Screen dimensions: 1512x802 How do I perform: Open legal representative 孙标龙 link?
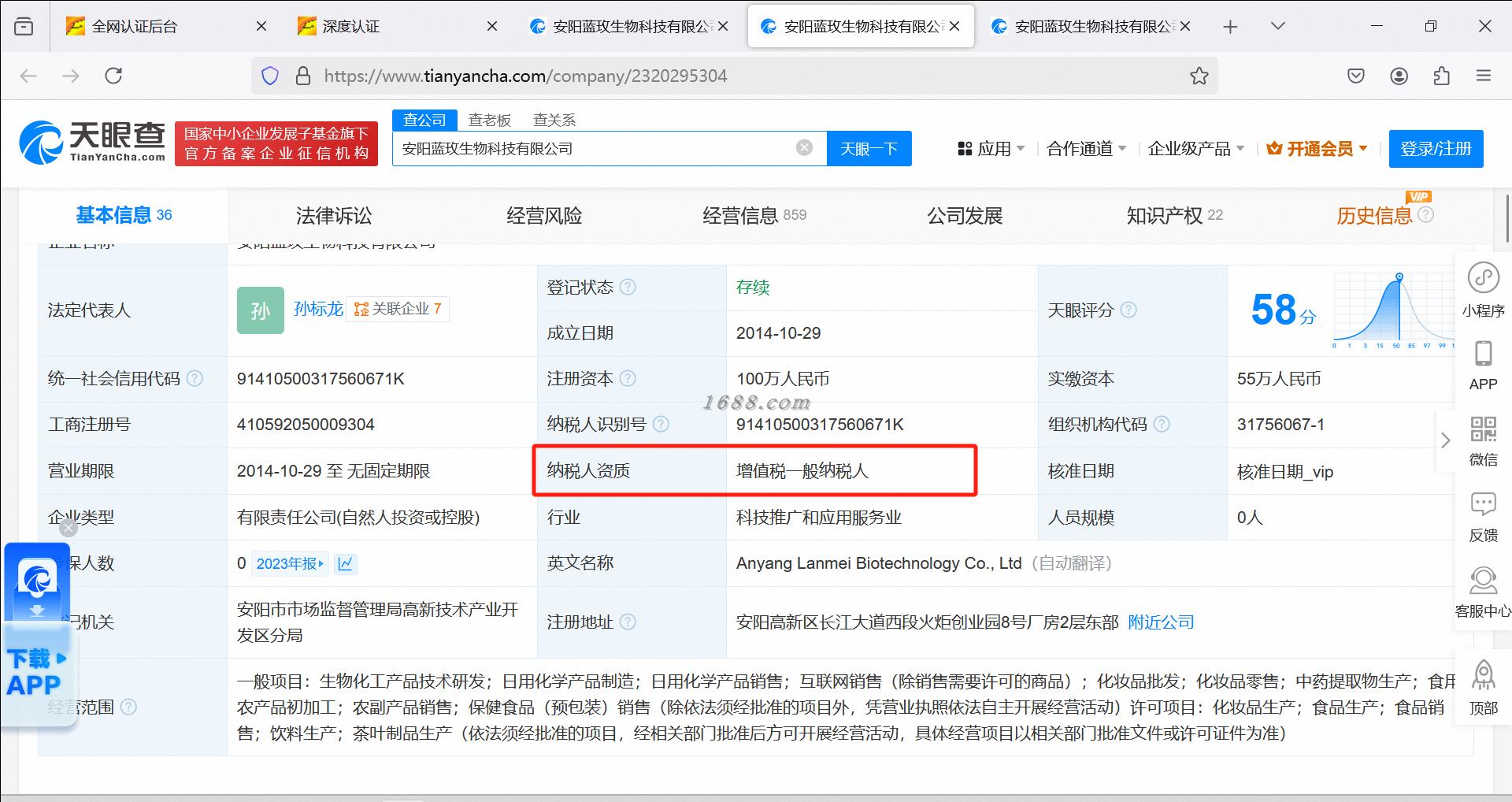point(318,309)
